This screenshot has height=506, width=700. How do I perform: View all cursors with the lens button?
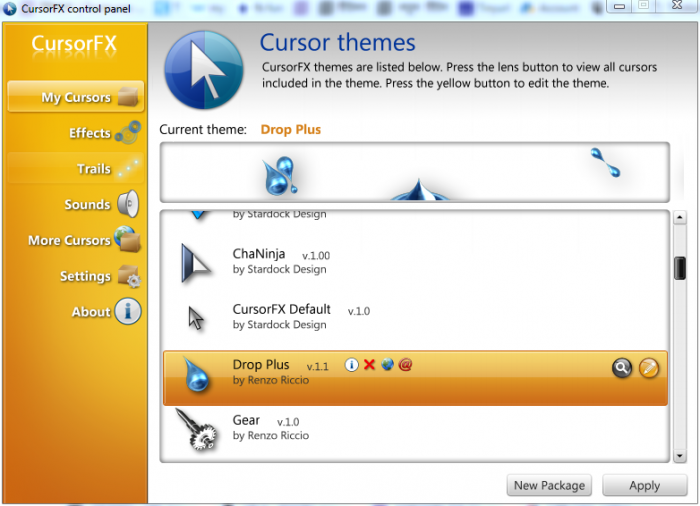coord(621,368)
